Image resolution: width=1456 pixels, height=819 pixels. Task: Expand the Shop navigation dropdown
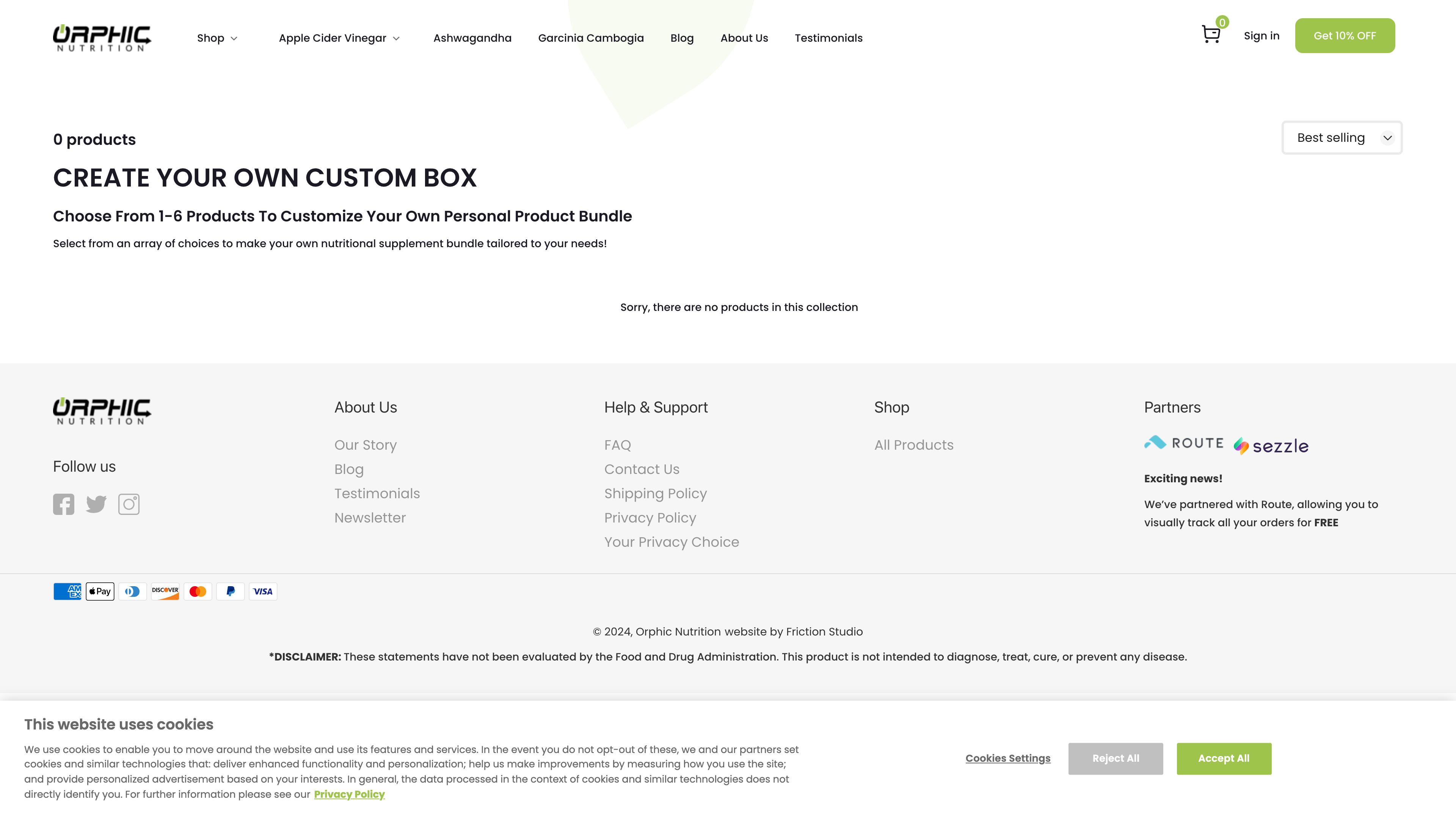218,38
